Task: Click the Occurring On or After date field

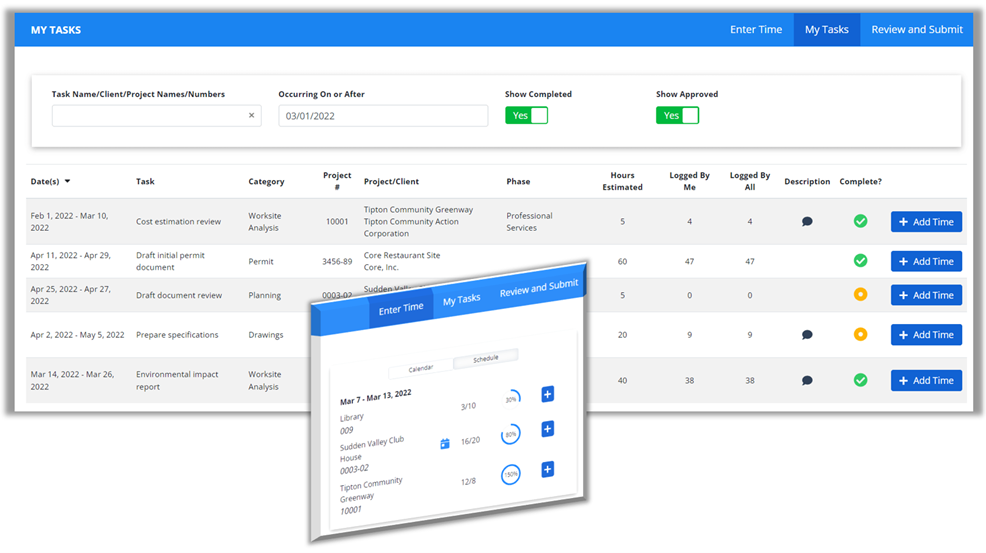Action: (x=383, y=116)
